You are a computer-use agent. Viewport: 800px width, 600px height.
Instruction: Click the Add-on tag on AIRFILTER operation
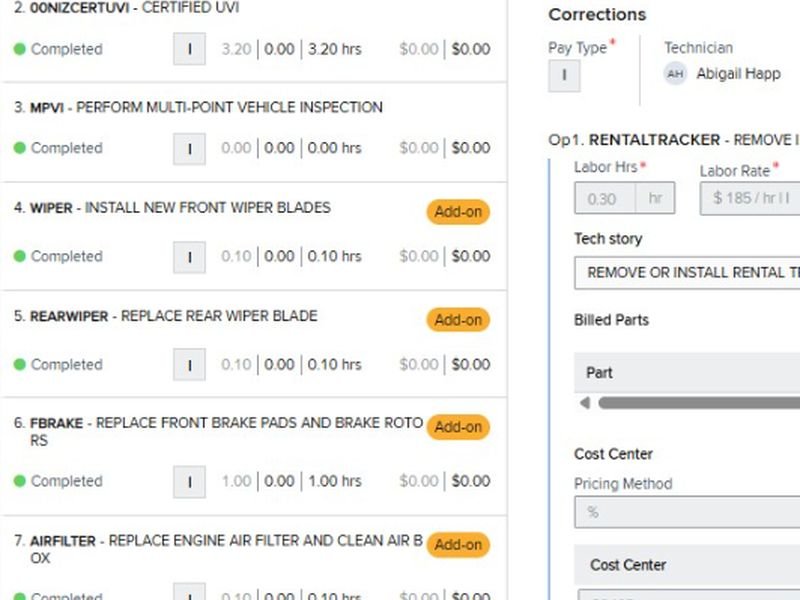click(458, 545)
